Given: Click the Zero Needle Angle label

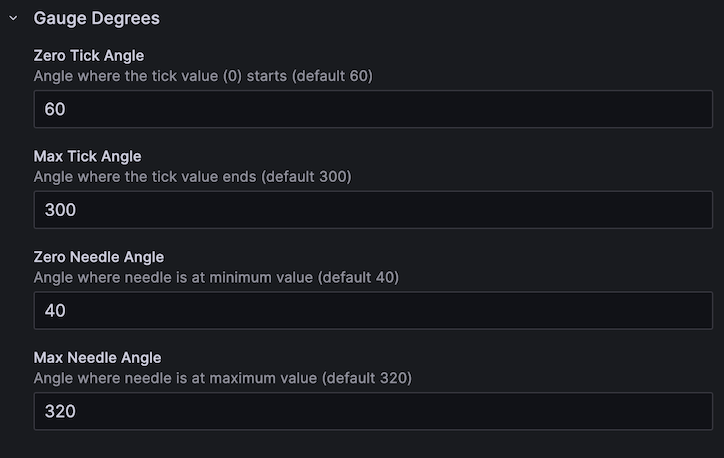Looking at the screenshot, I should pyautogui.click(x=98, y=257).
